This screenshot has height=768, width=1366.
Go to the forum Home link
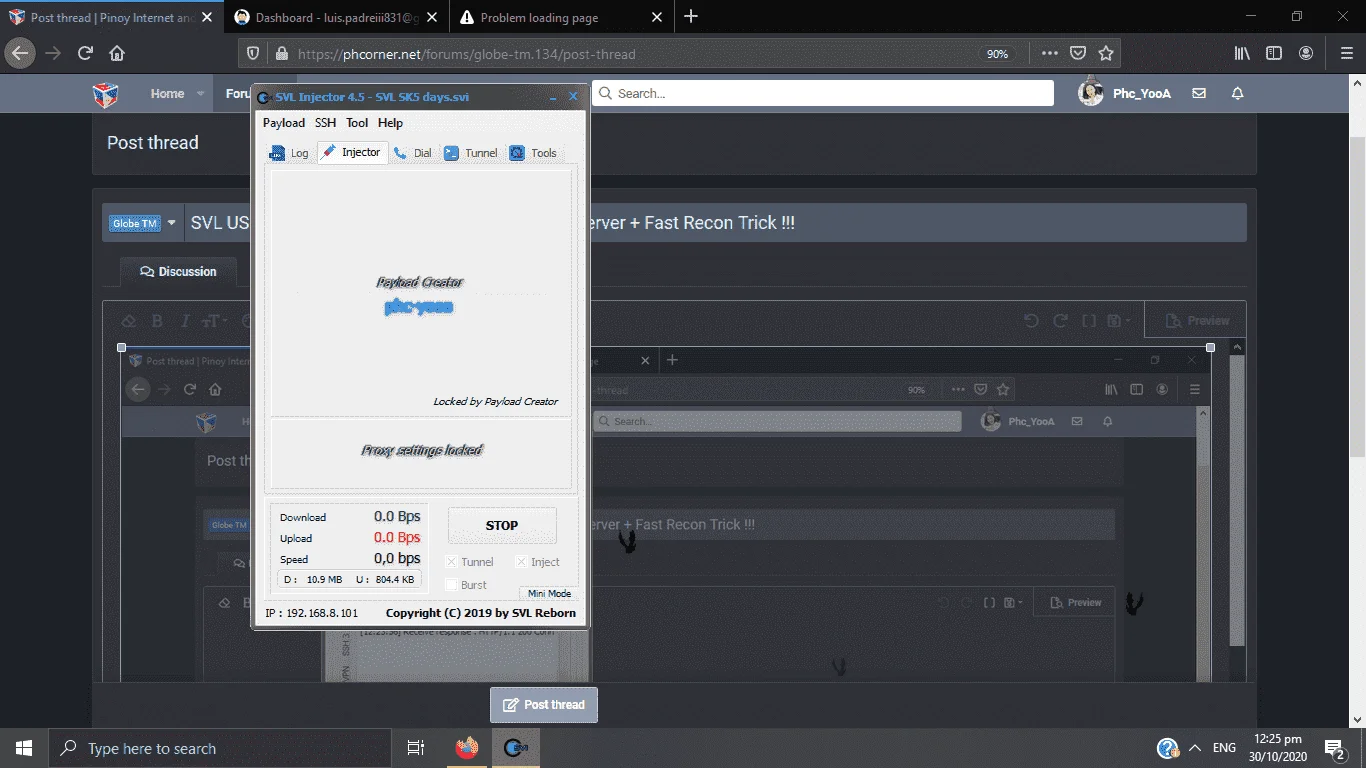click(x=167, y=94)
